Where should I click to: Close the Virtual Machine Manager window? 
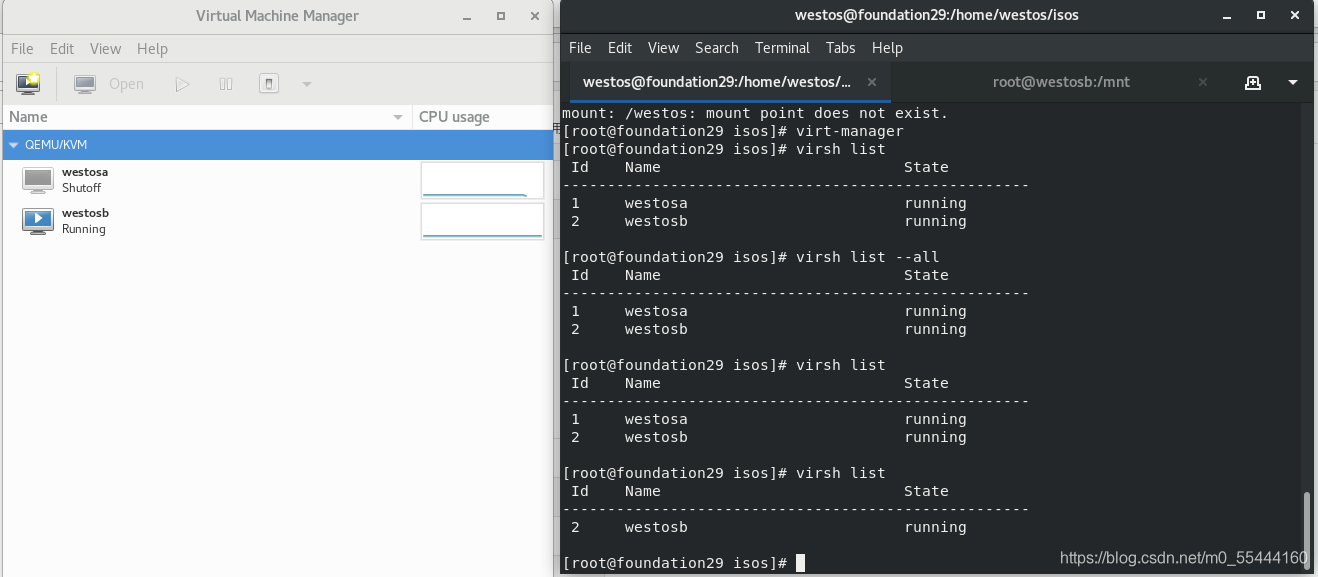pyautogui.click(x=535, y=15)
